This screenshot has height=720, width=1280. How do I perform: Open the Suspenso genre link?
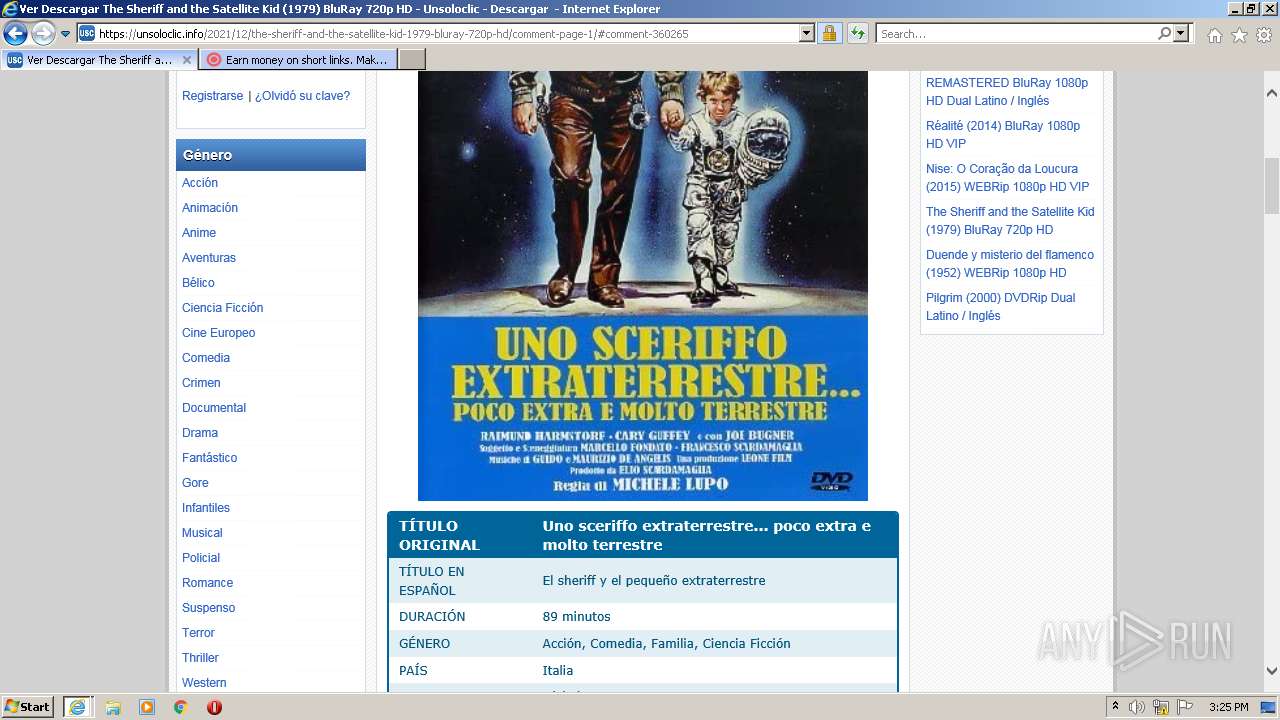209,608
